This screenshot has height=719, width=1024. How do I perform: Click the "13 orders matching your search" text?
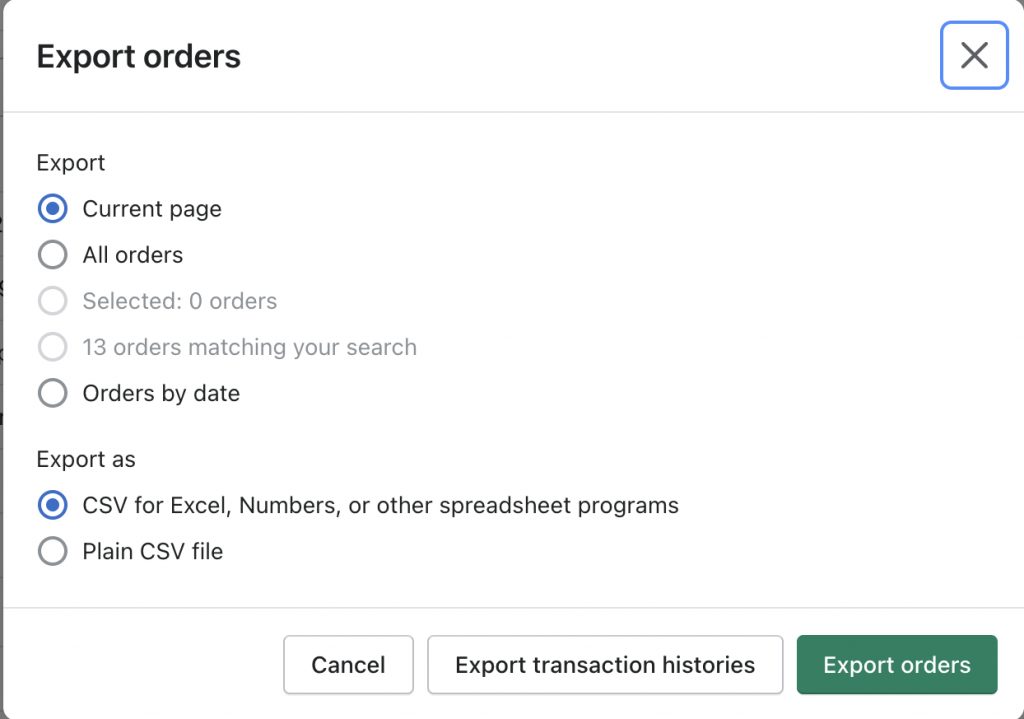pos(249,347)
